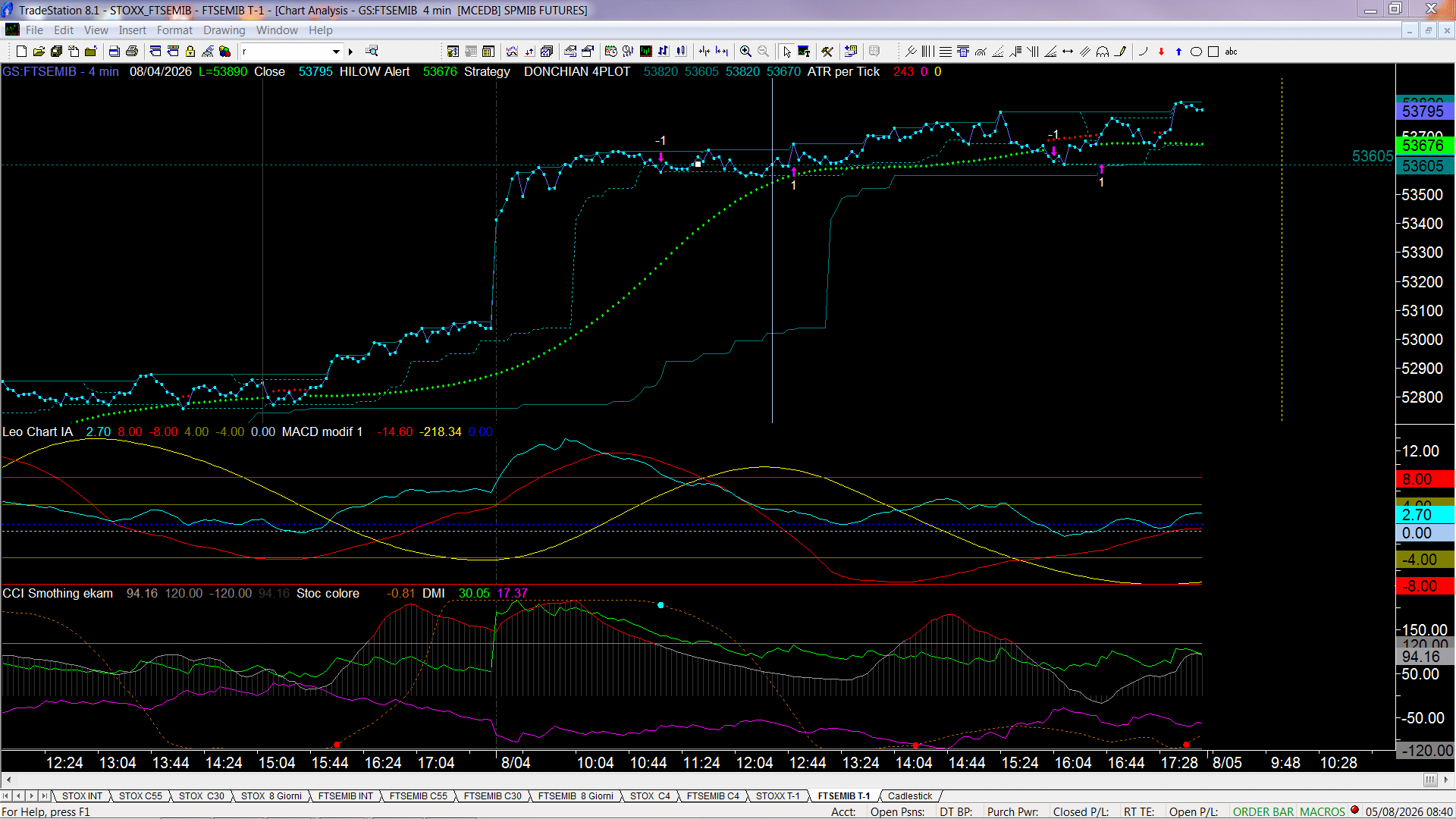Click the yellow padlock icon
This screenshot has height=819, width=1456.
click(x=190, y=52)
